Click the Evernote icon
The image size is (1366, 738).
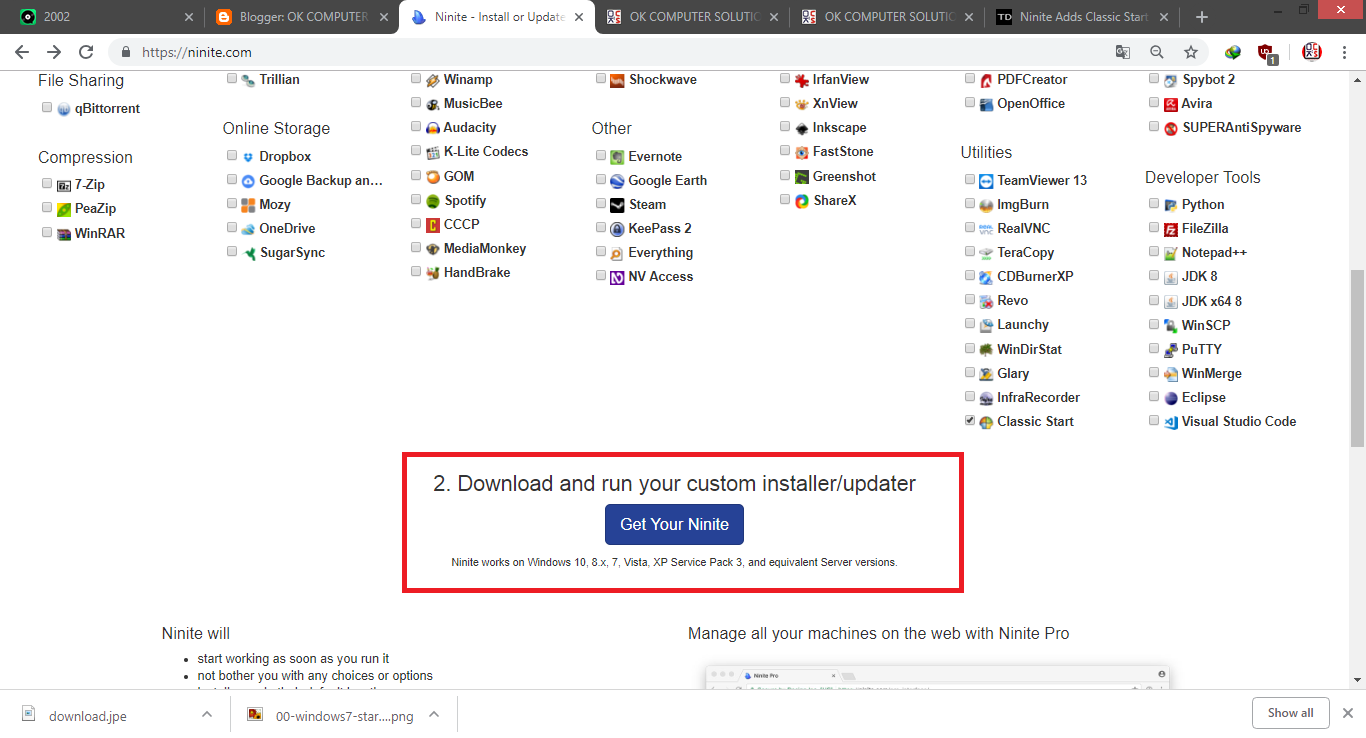[x=617, y=157]
